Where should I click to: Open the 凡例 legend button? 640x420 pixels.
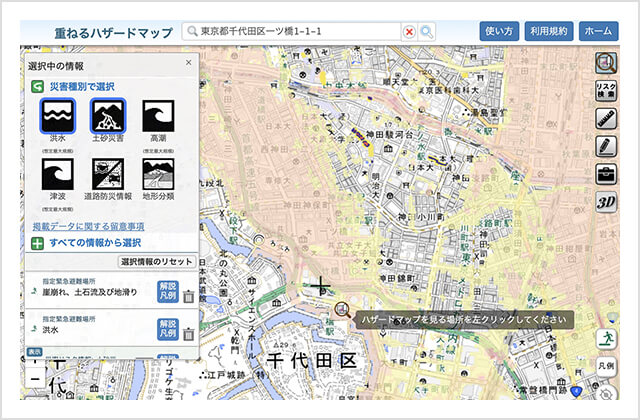[x=606, y=366]
